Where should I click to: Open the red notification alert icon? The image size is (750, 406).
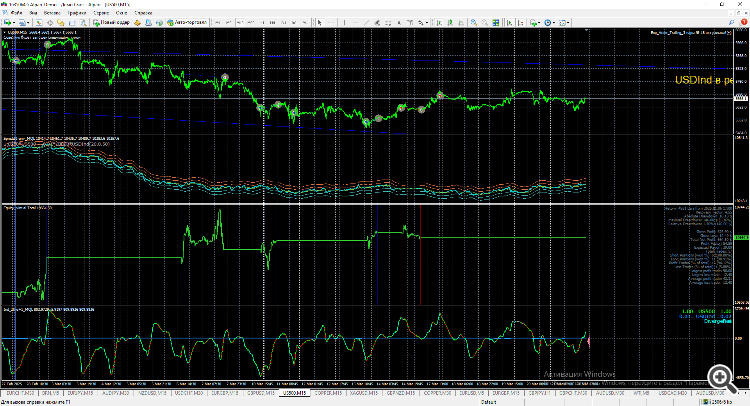[743, 22]
